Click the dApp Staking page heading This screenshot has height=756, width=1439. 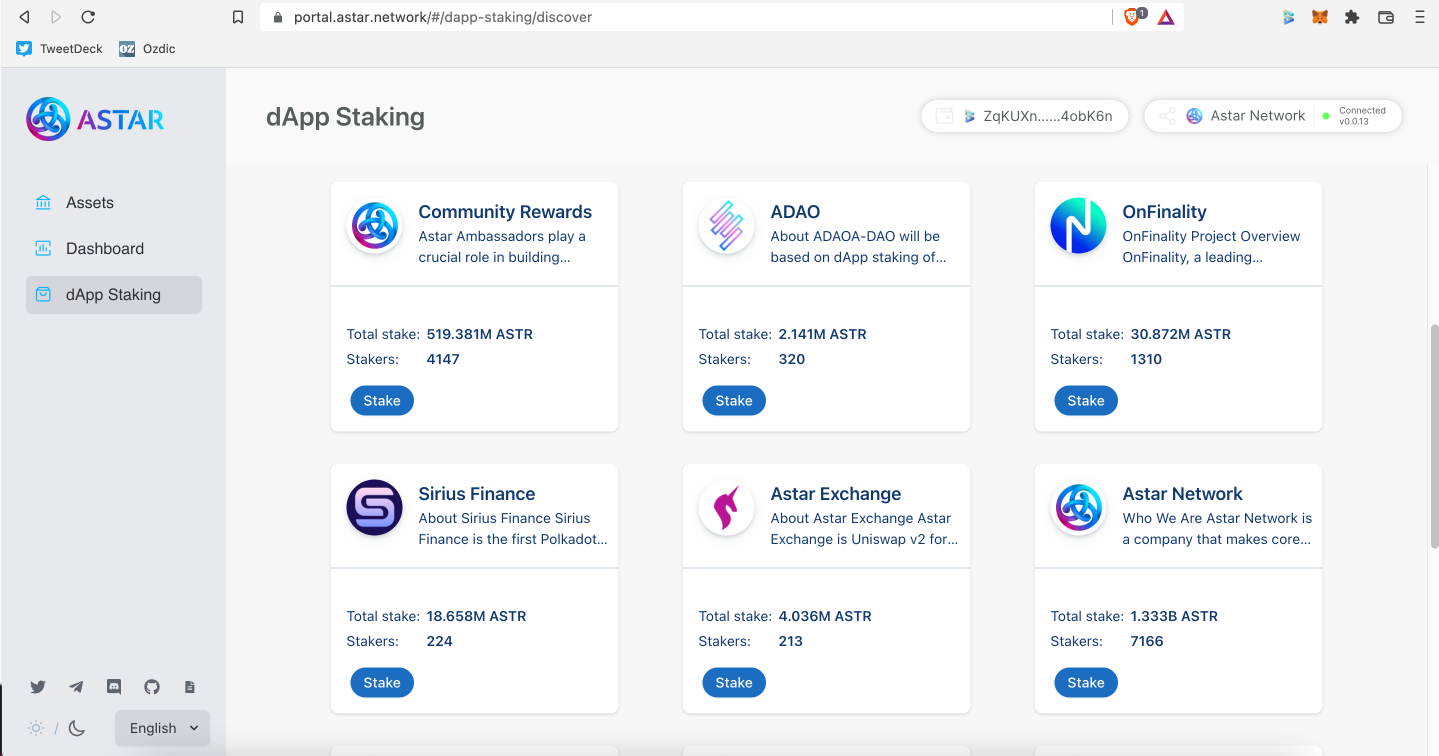click(345, 117)
